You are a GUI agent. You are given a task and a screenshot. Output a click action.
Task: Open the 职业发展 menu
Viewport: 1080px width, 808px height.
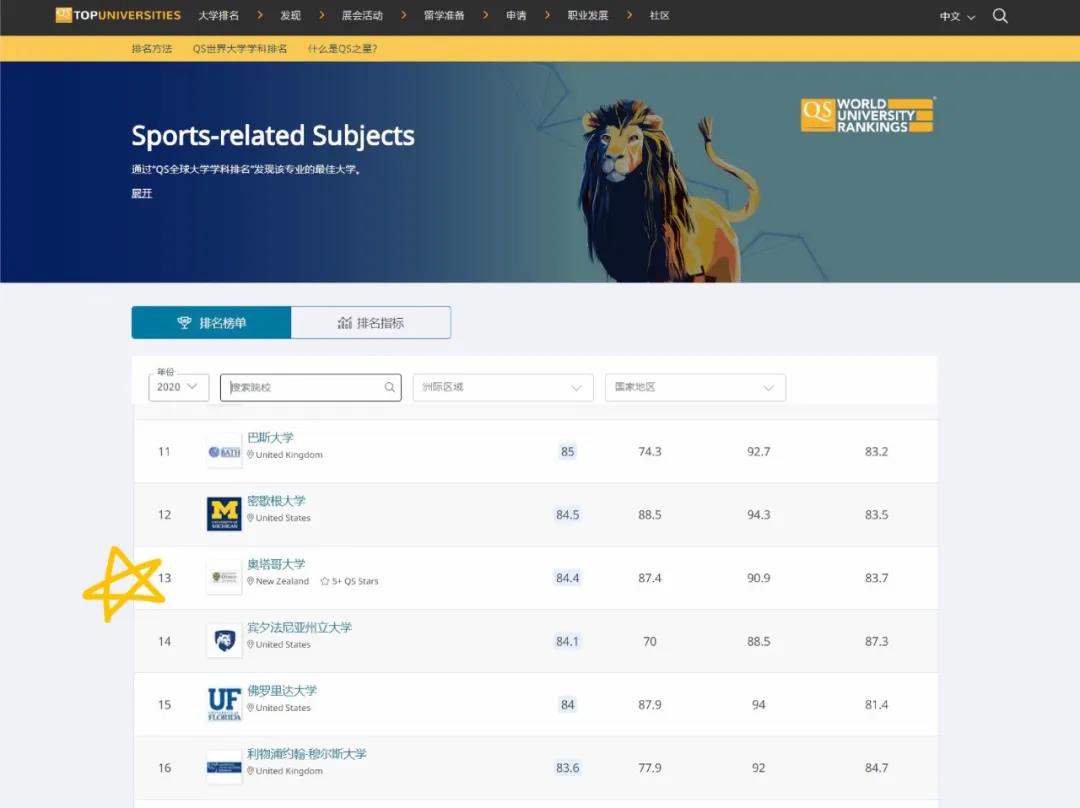tap(588, 16)
